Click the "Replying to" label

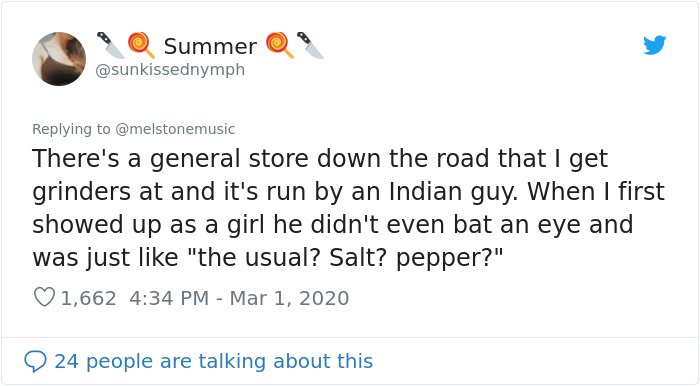[71, 129]
